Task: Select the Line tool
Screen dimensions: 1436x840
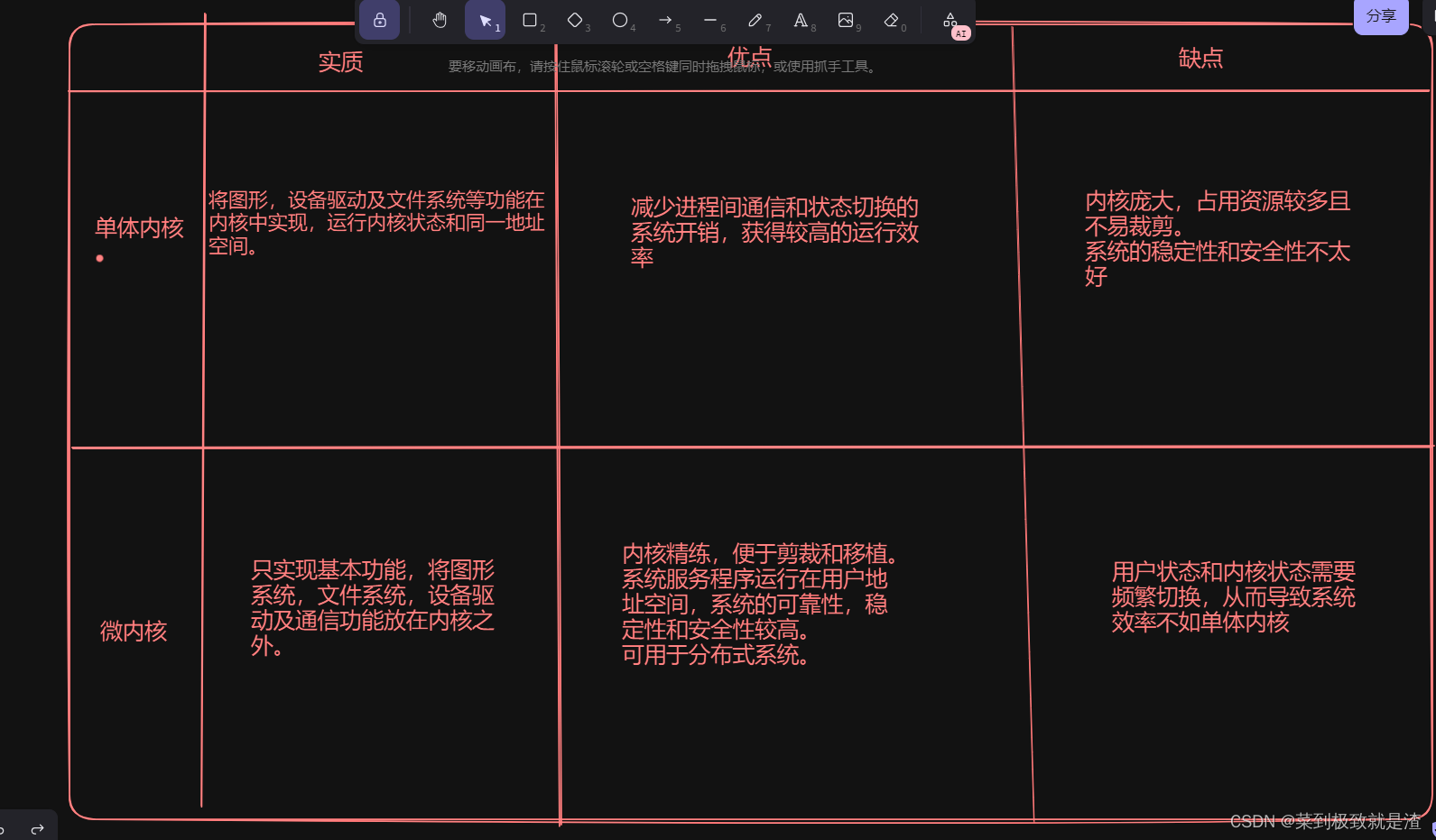Action: [710, 20]
